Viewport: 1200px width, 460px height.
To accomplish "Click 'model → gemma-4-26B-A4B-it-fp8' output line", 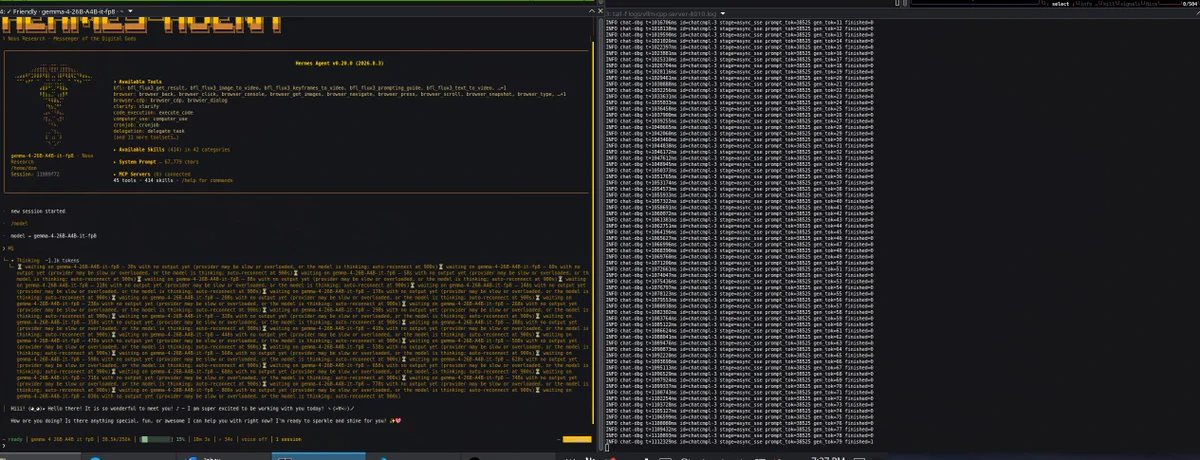I will click(52, 235).
